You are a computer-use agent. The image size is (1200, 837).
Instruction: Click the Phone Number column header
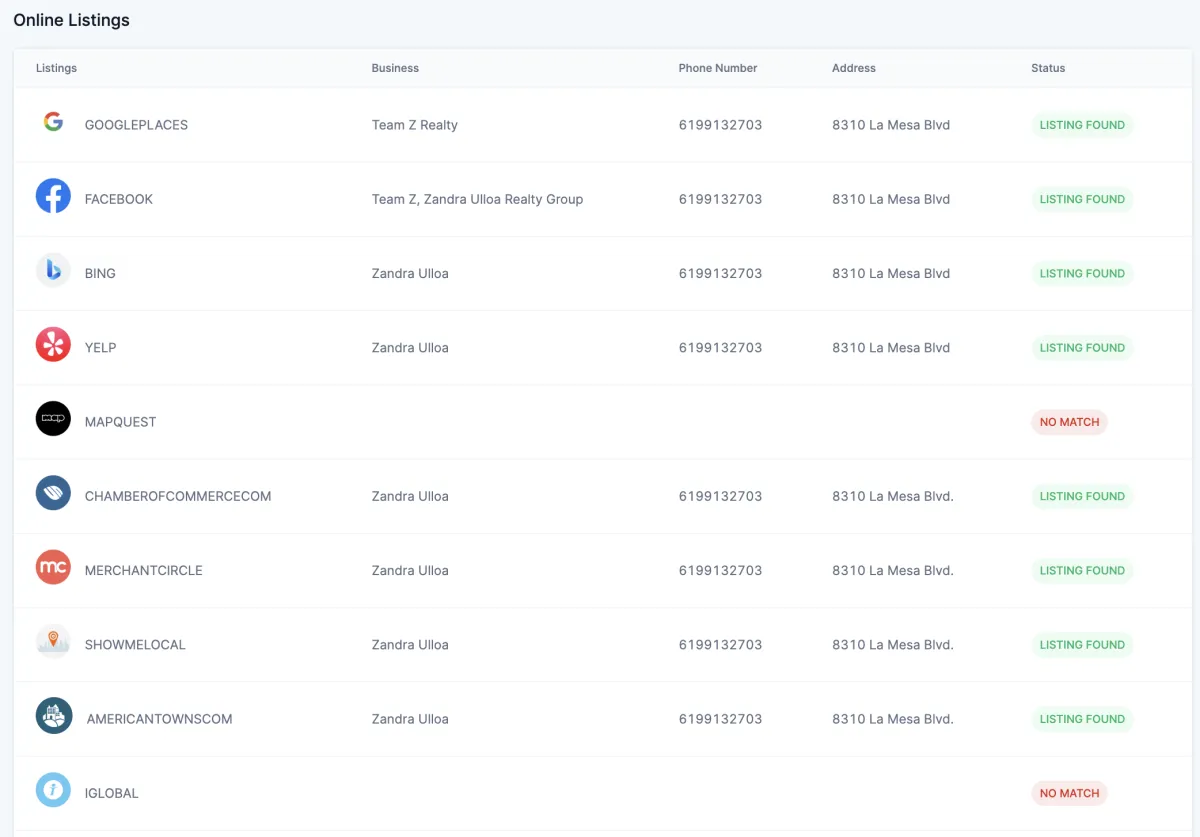[x=718, y=68]
